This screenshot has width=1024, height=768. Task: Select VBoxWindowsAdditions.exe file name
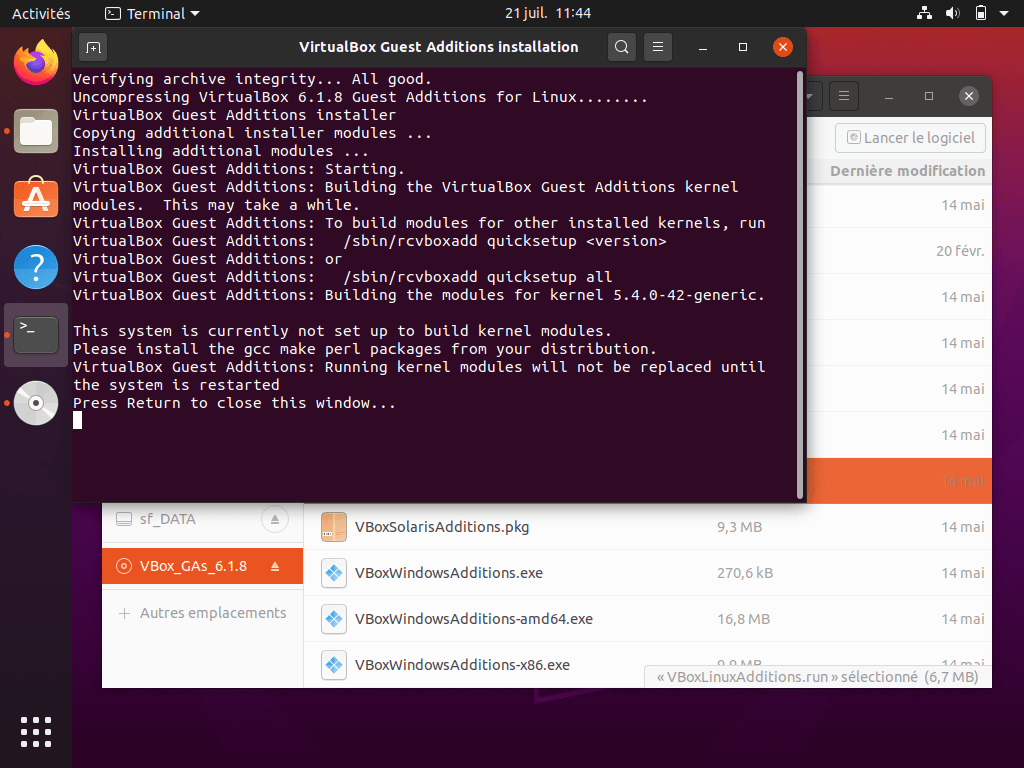click(x=449, y=573)
